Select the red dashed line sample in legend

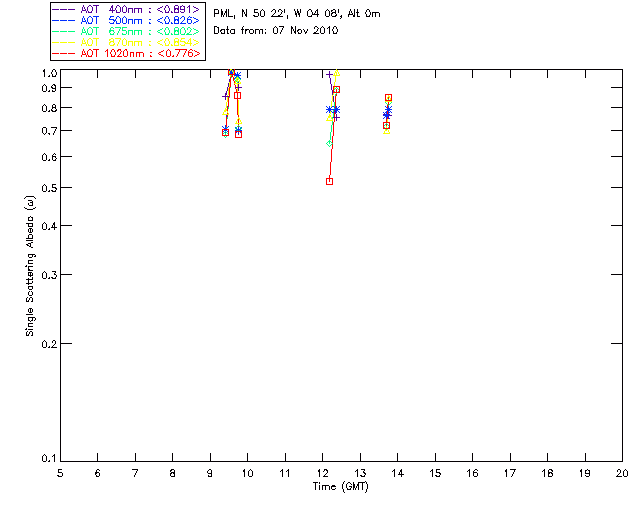(x=64, y=53)
